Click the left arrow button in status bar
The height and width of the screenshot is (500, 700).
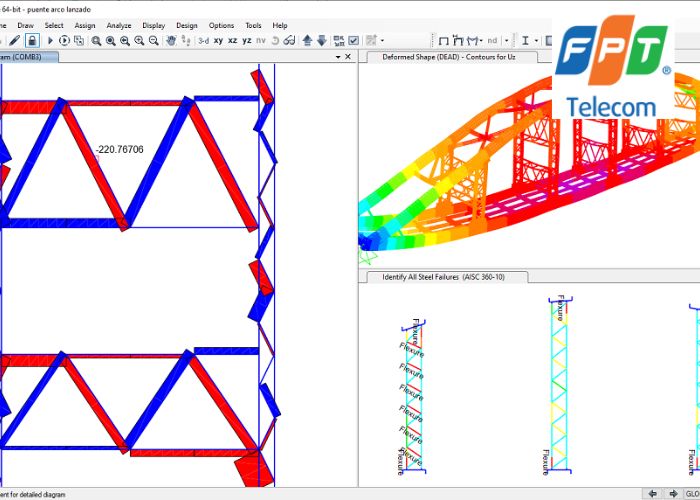(x=651, y=493)
